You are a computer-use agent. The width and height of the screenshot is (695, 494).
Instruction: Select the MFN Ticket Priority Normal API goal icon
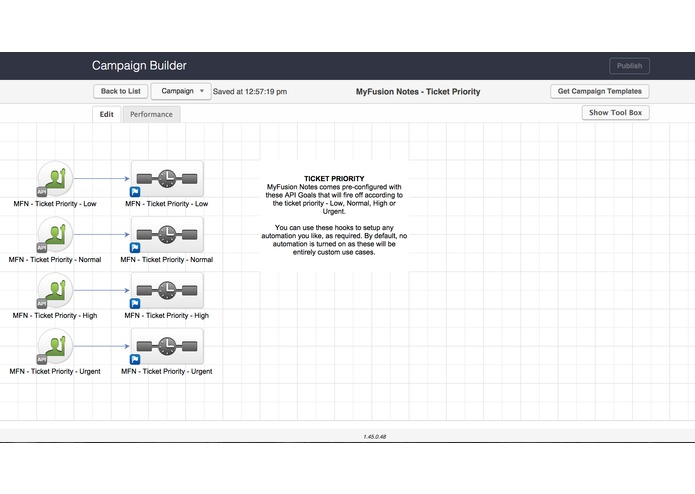[55, 234]
